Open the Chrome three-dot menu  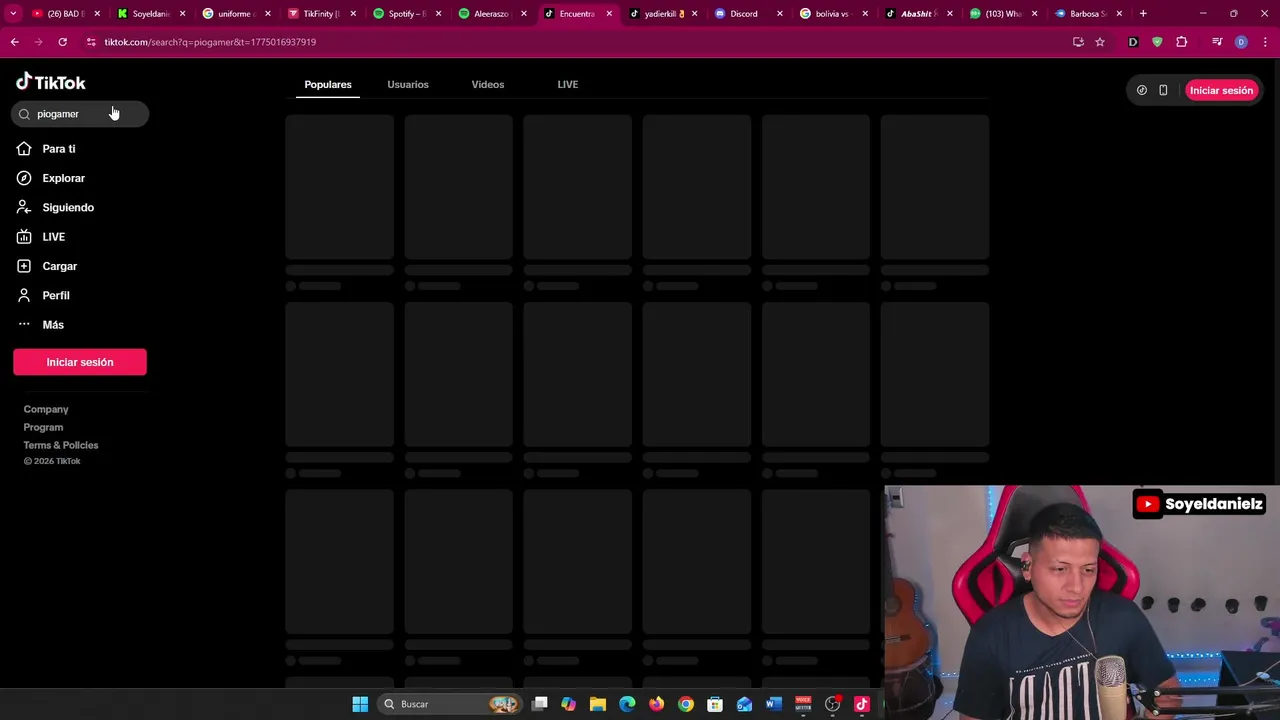1265,42
